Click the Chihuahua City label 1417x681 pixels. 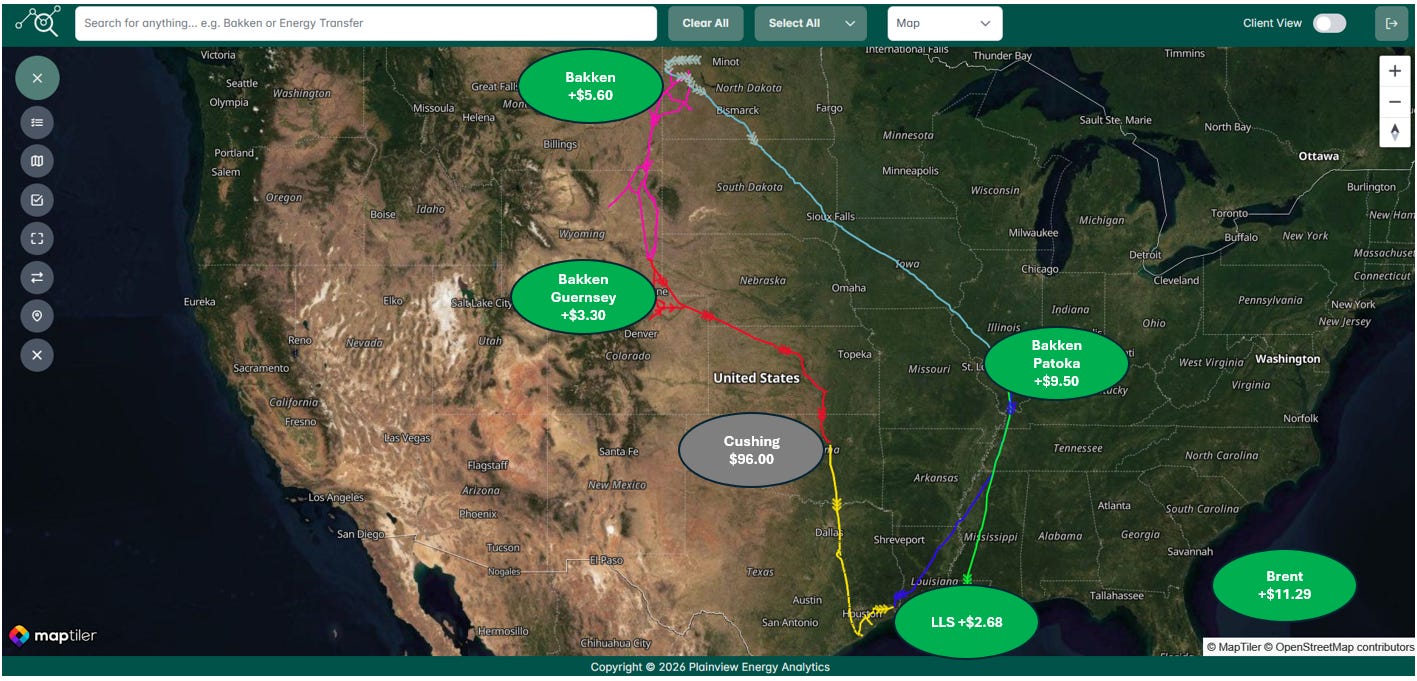click(x=616, y=644)
